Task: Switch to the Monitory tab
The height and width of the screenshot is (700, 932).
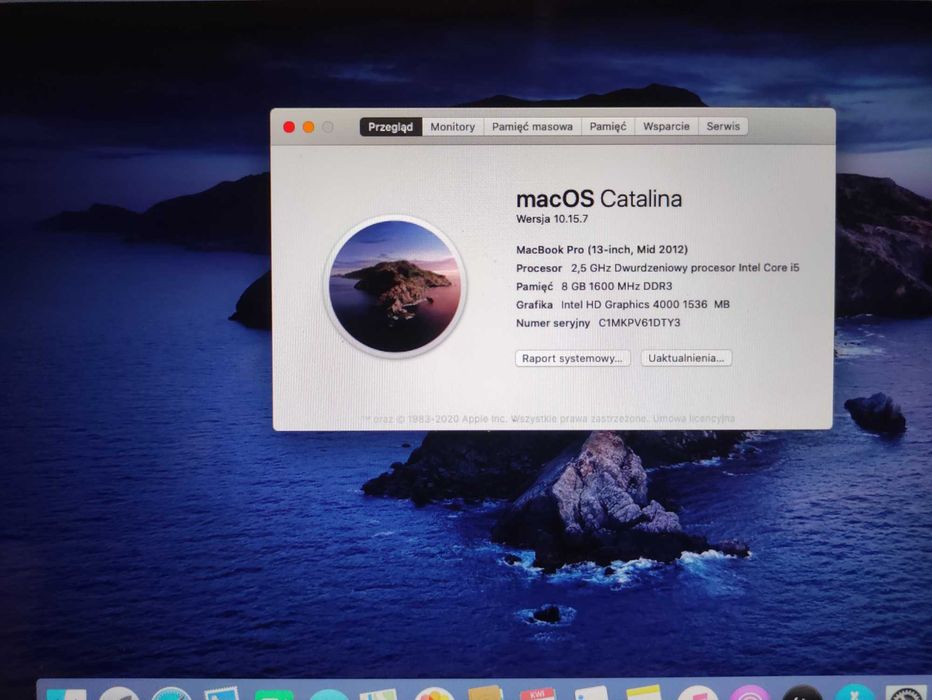Action: pos(452,127)
